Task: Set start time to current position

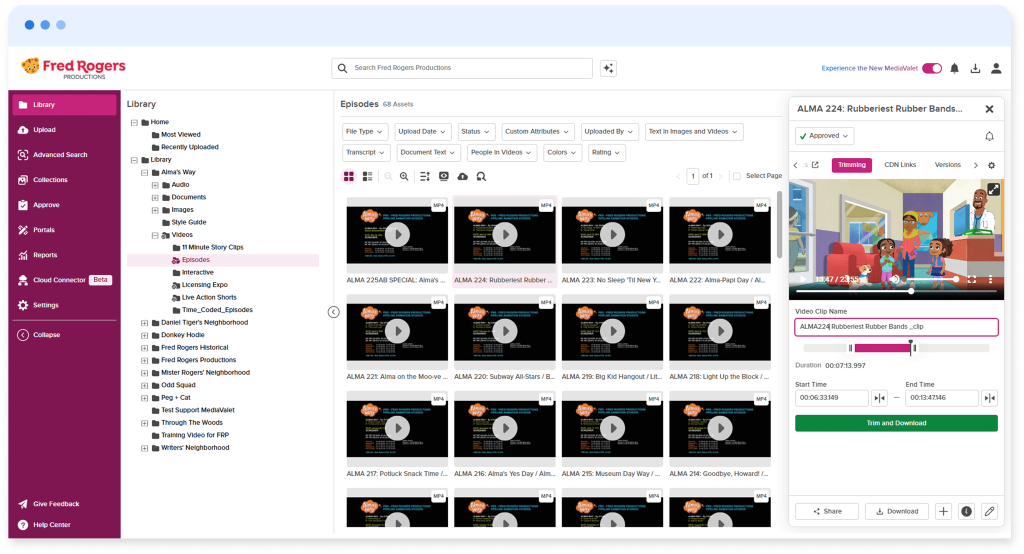Action: (880, 398)
